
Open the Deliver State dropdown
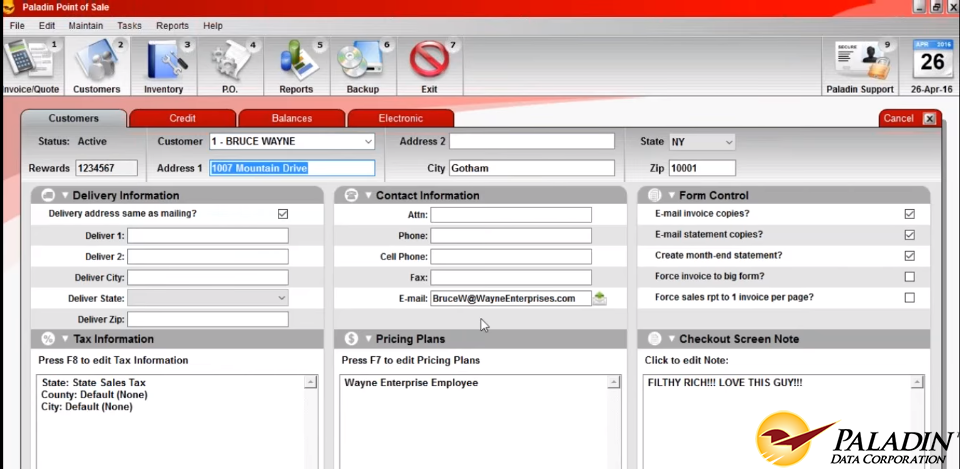[x=281, y=298]
